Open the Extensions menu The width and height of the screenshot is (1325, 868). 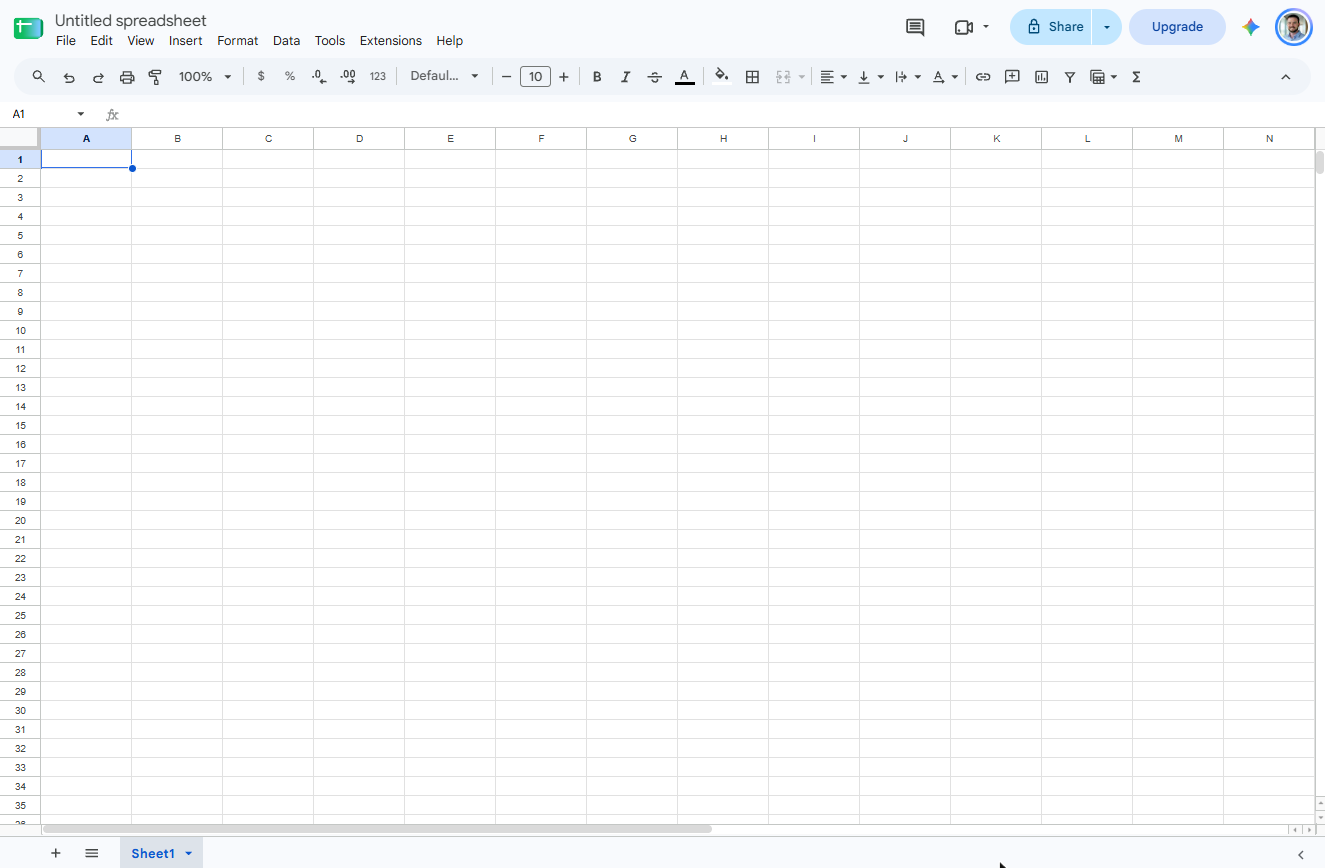coord(391,41)
